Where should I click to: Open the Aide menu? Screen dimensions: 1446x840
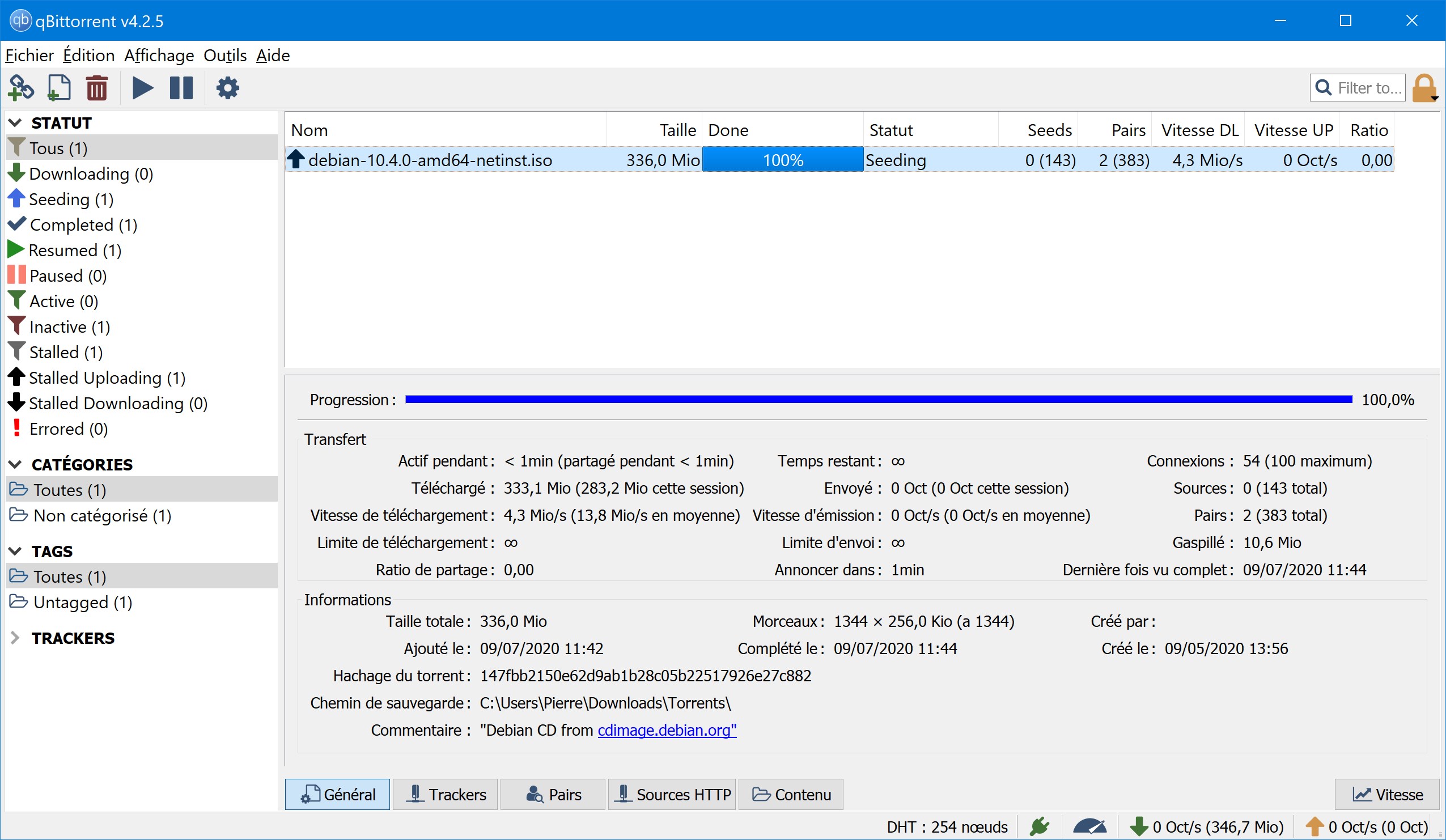tap(273, 56)
